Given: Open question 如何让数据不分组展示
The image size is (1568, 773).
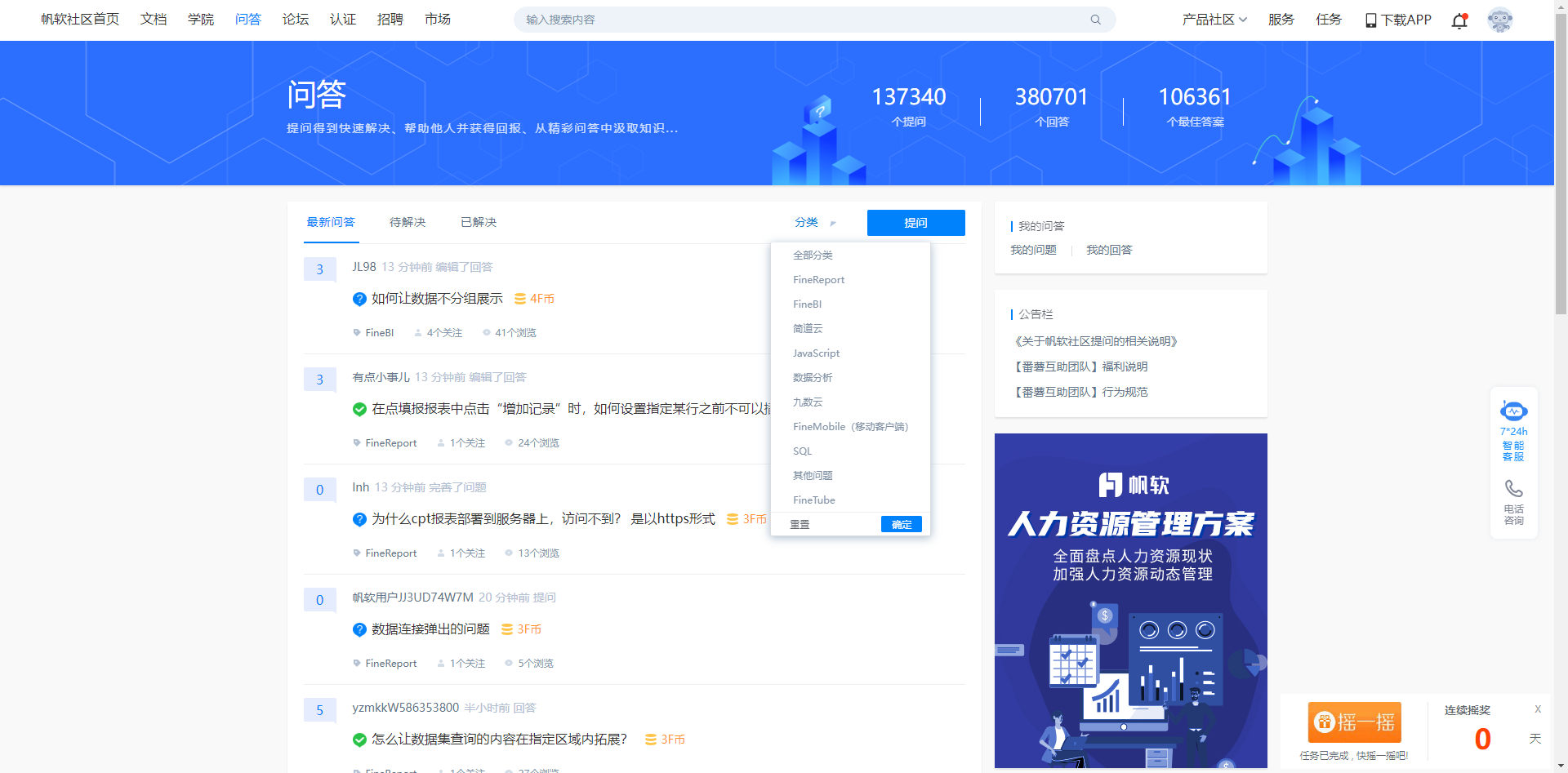Looking at the screenshot, I should tap(437, 299).
